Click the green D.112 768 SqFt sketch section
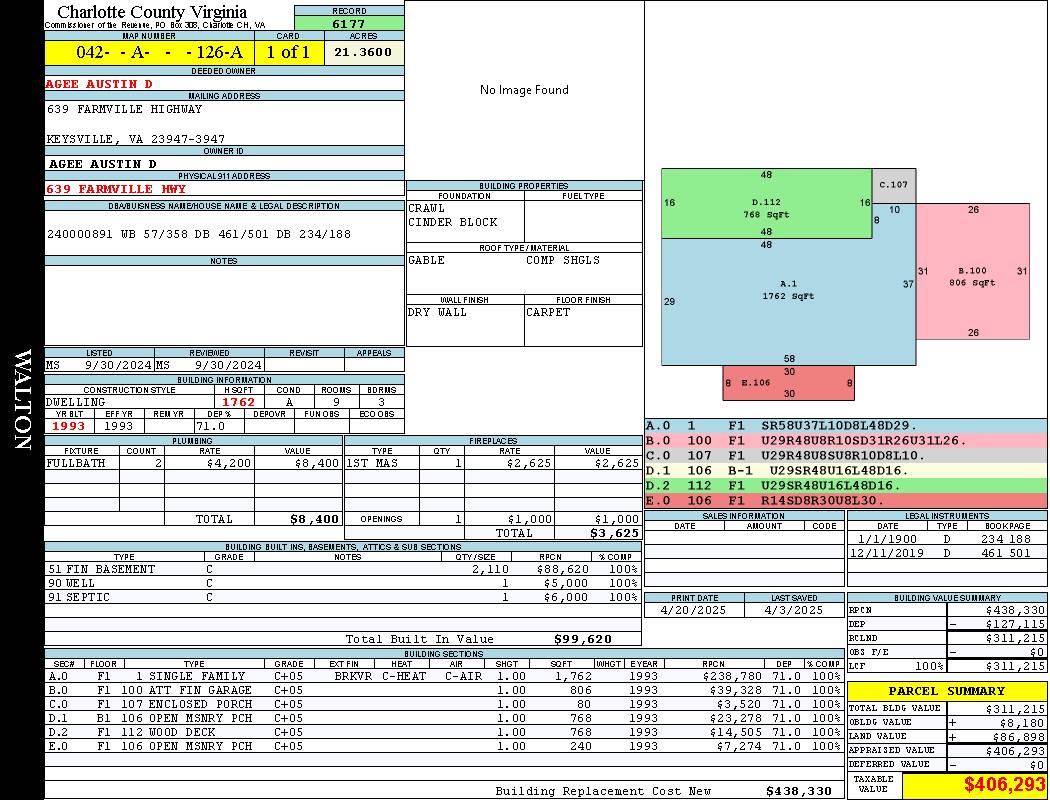 pos(766,204)
